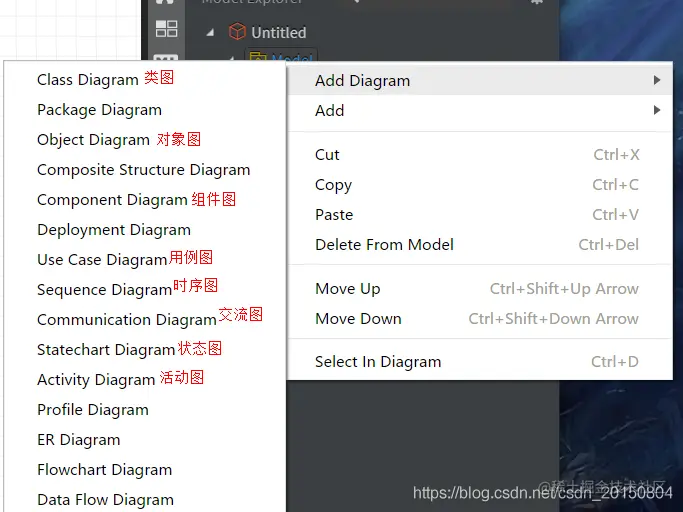Viewport: 683px width, 512px height.
Task: Choose Copy from context menu
Action: pos(480,185)
